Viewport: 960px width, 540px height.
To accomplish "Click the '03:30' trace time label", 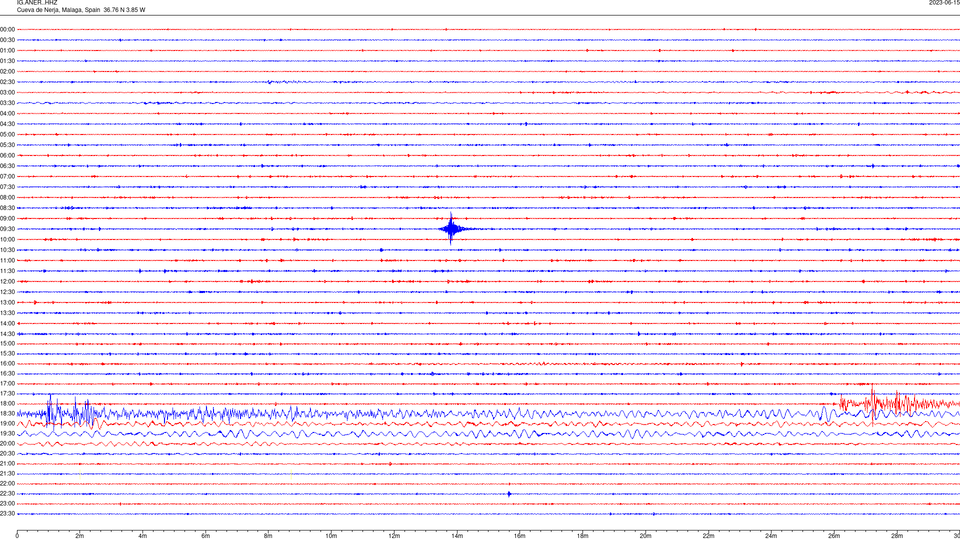I will [x=7, y=103].
